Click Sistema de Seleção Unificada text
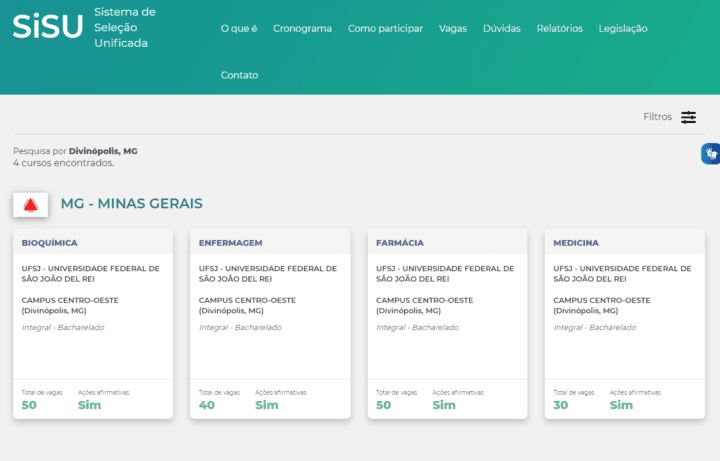The width and height of the screenshot is (720, 461). coord(125,28)
